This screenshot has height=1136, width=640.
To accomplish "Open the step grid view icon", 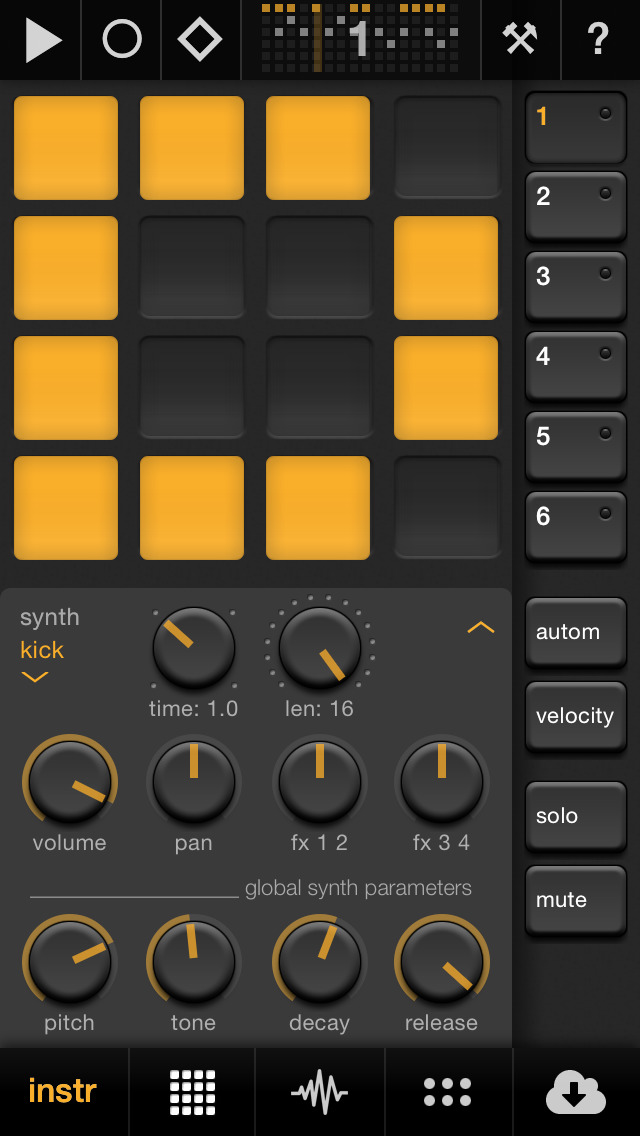I will (192, 1092).
